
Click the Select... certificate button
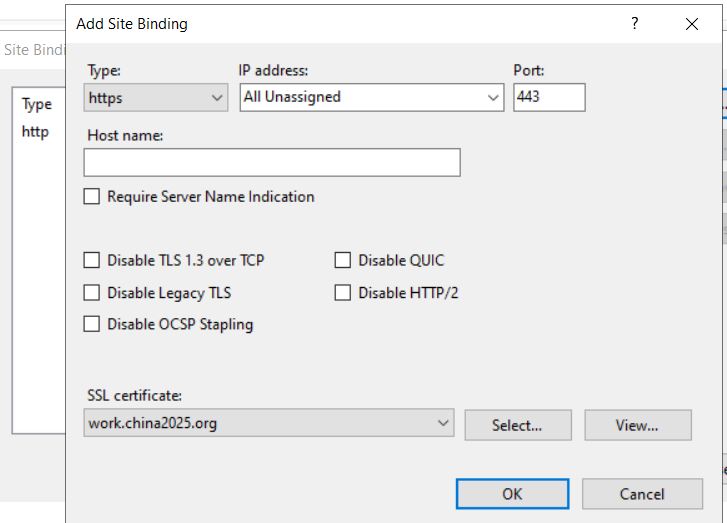[x=518, y=425]
